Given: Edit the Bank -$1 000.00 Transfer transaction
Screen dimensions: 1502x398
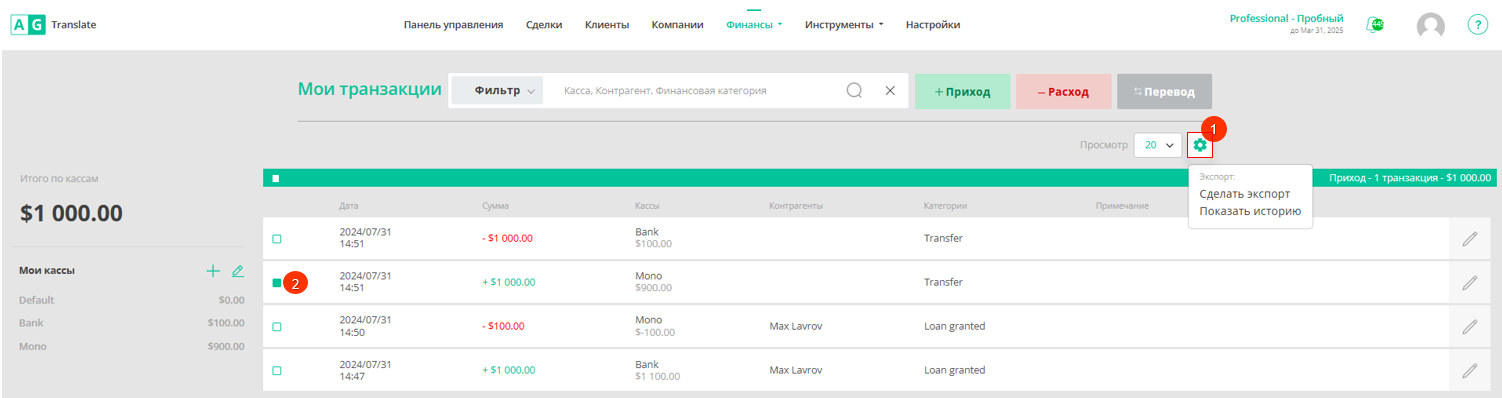Looking at the screenshot, I should [x=1469, y=239].
